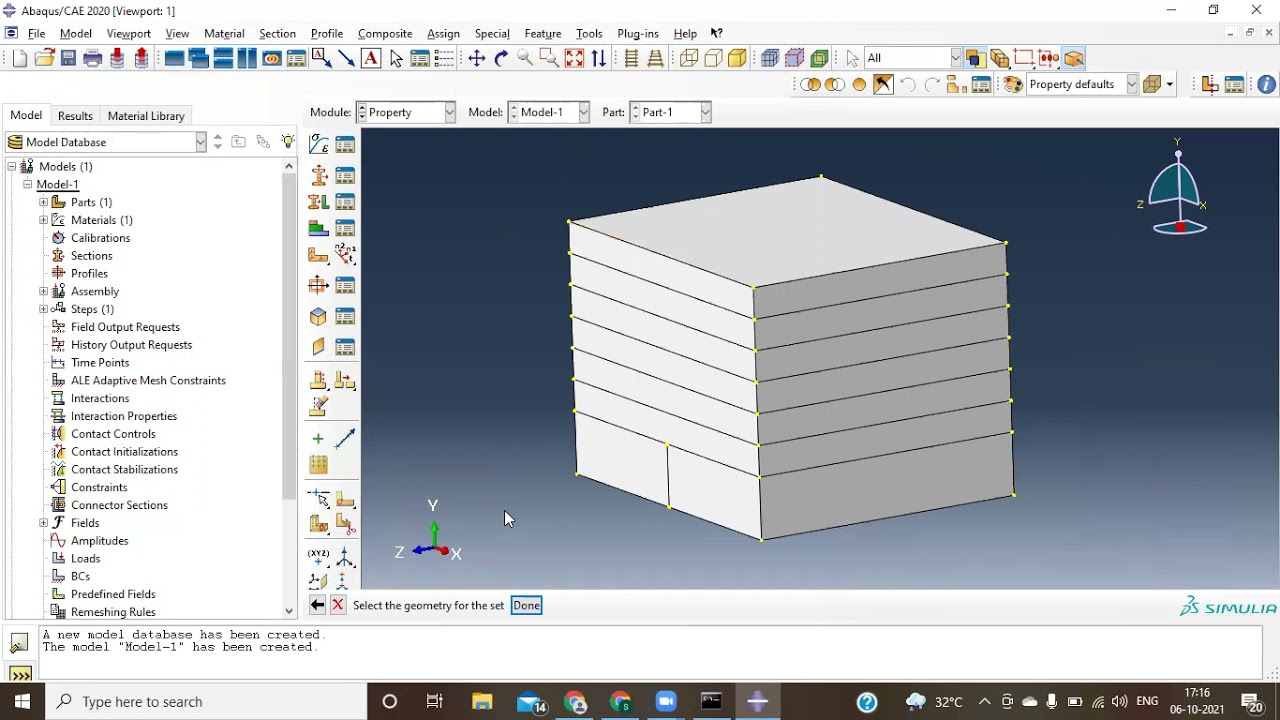The width and height of the screenshot is (1280, 720).
Task: Open the File menu
Action: click(x=36, y=34)
